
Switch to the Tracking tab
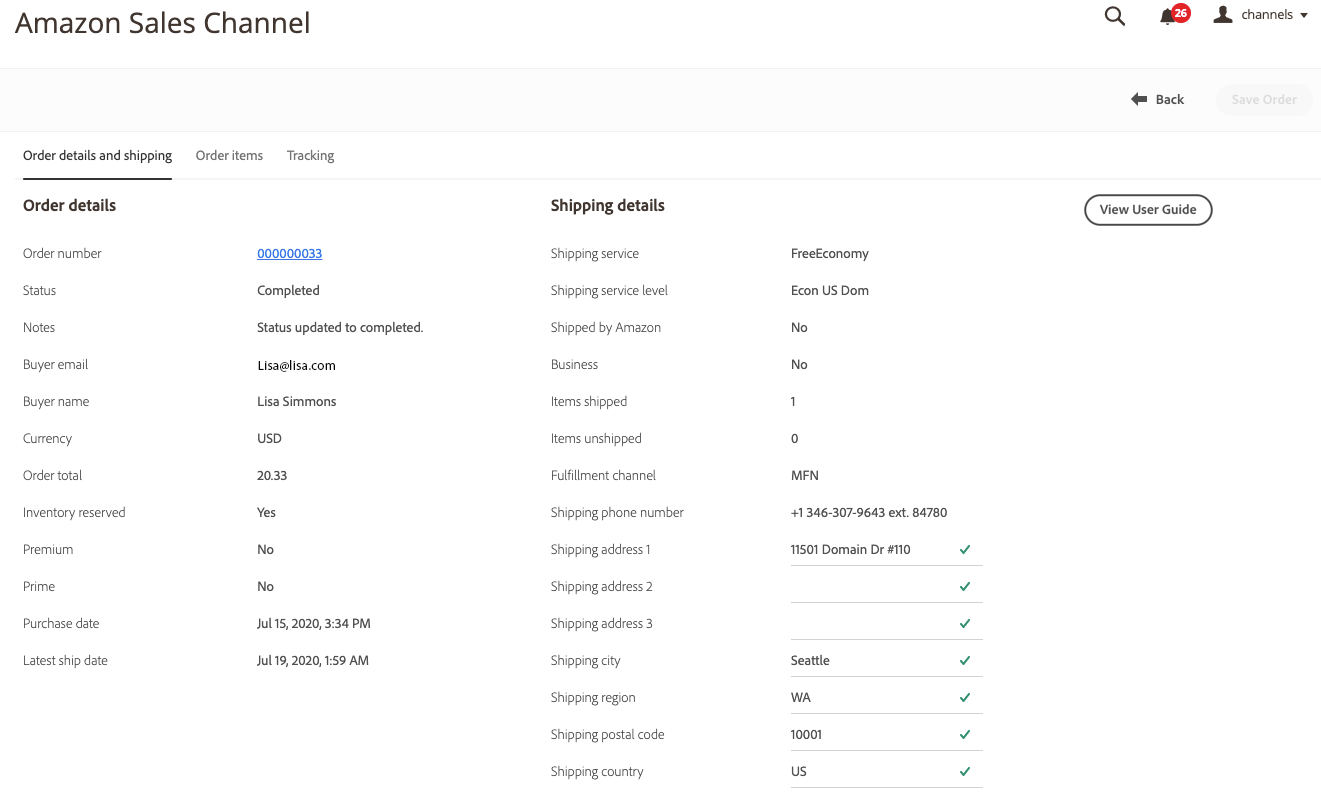point(310,156)
